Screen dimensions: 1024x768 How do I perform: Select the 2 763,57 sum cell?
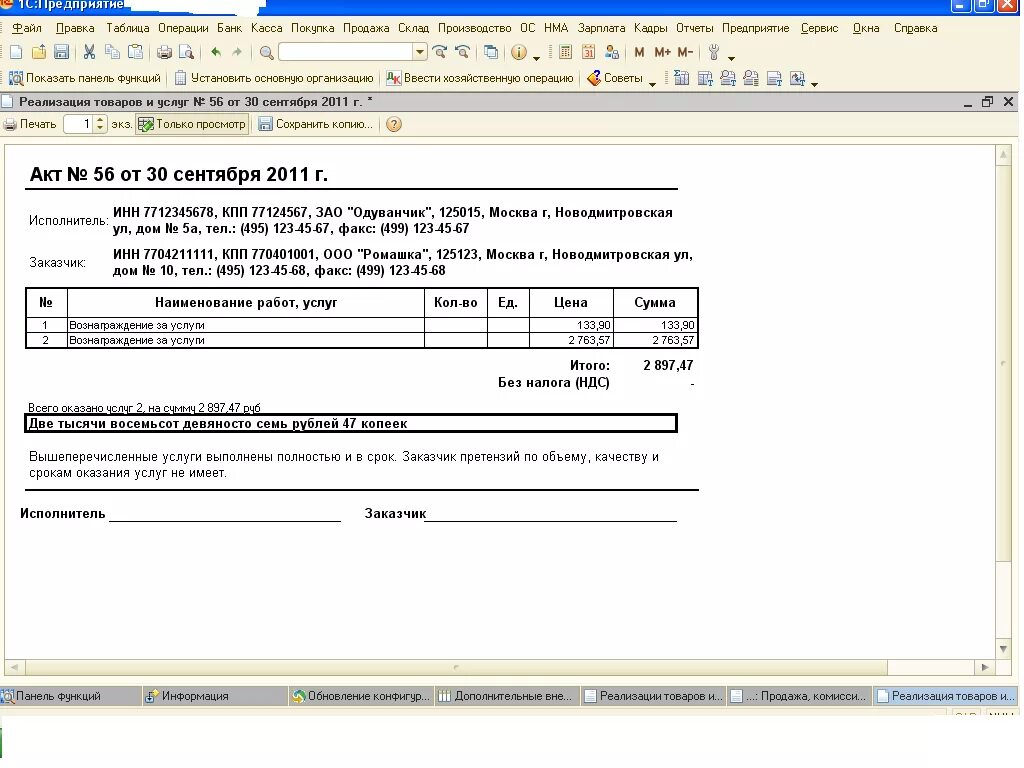pyautogui.click(x=656, y=340)
